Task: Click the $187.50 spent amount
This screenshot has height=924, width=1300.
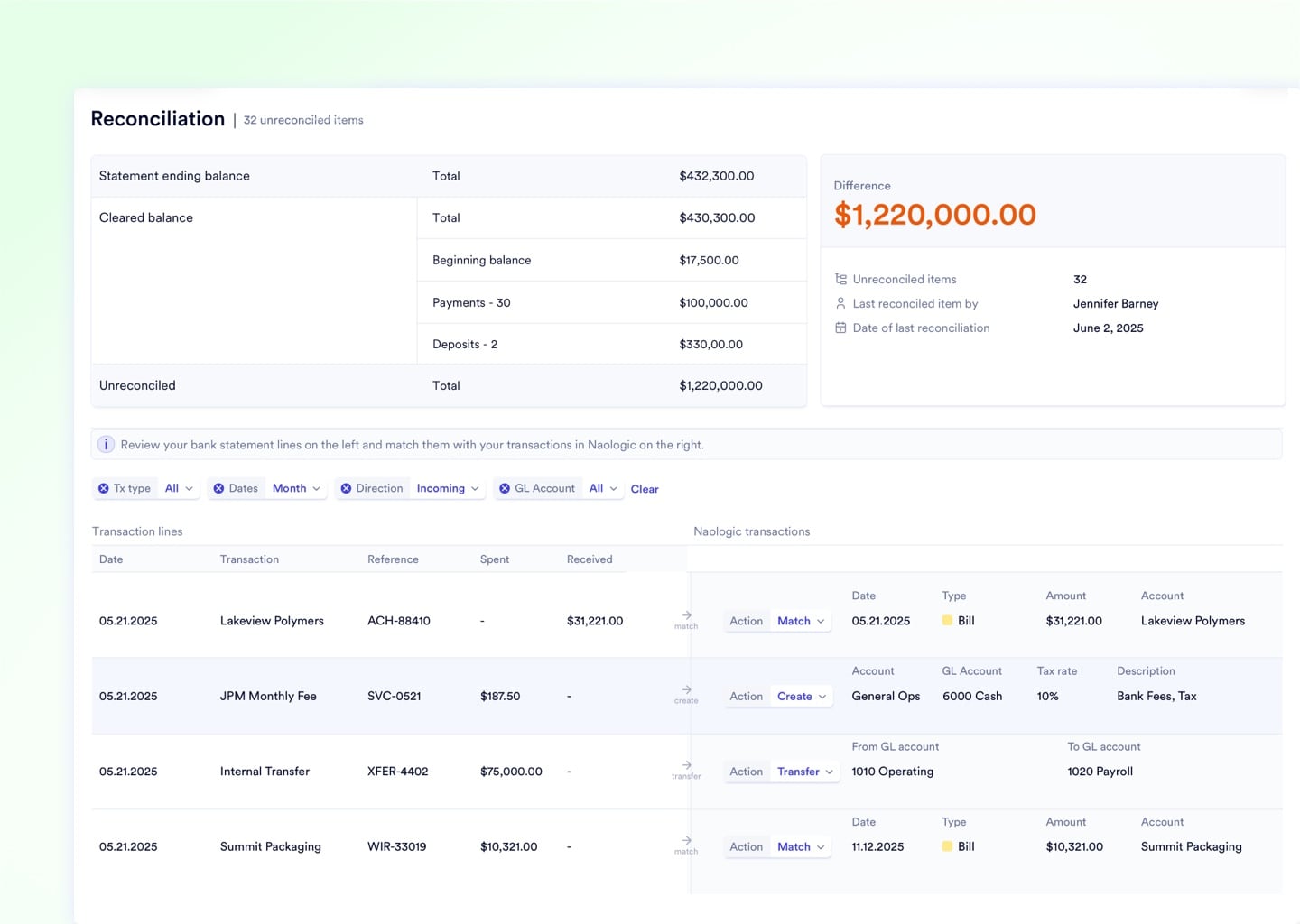Action: pos(500,696)
